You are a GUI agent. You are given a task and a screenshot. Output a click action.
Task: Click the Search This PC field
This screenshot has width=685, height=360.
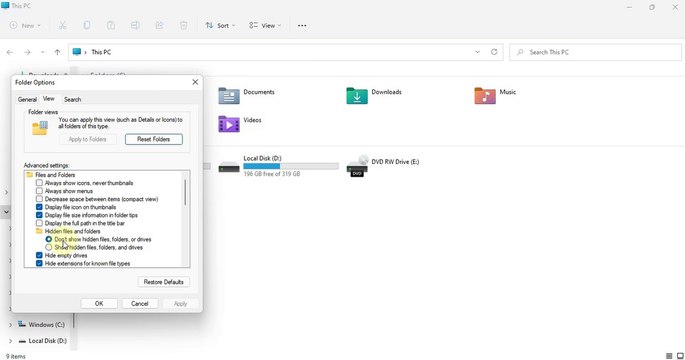pos(595,52)
